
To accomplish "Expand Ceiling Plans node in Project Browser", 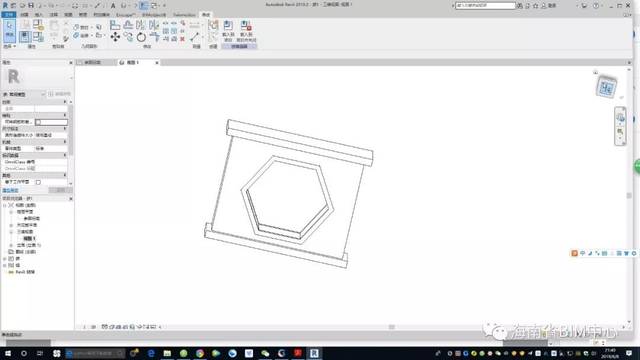I will [x=11, y=225].
